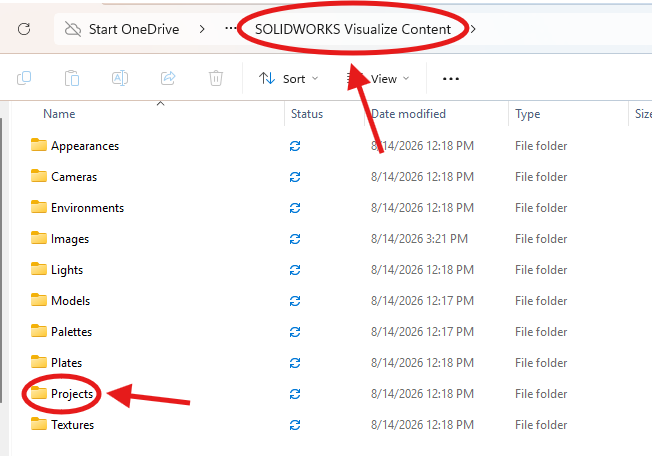Select the Textures folder
652x456 pixels.
62,425
